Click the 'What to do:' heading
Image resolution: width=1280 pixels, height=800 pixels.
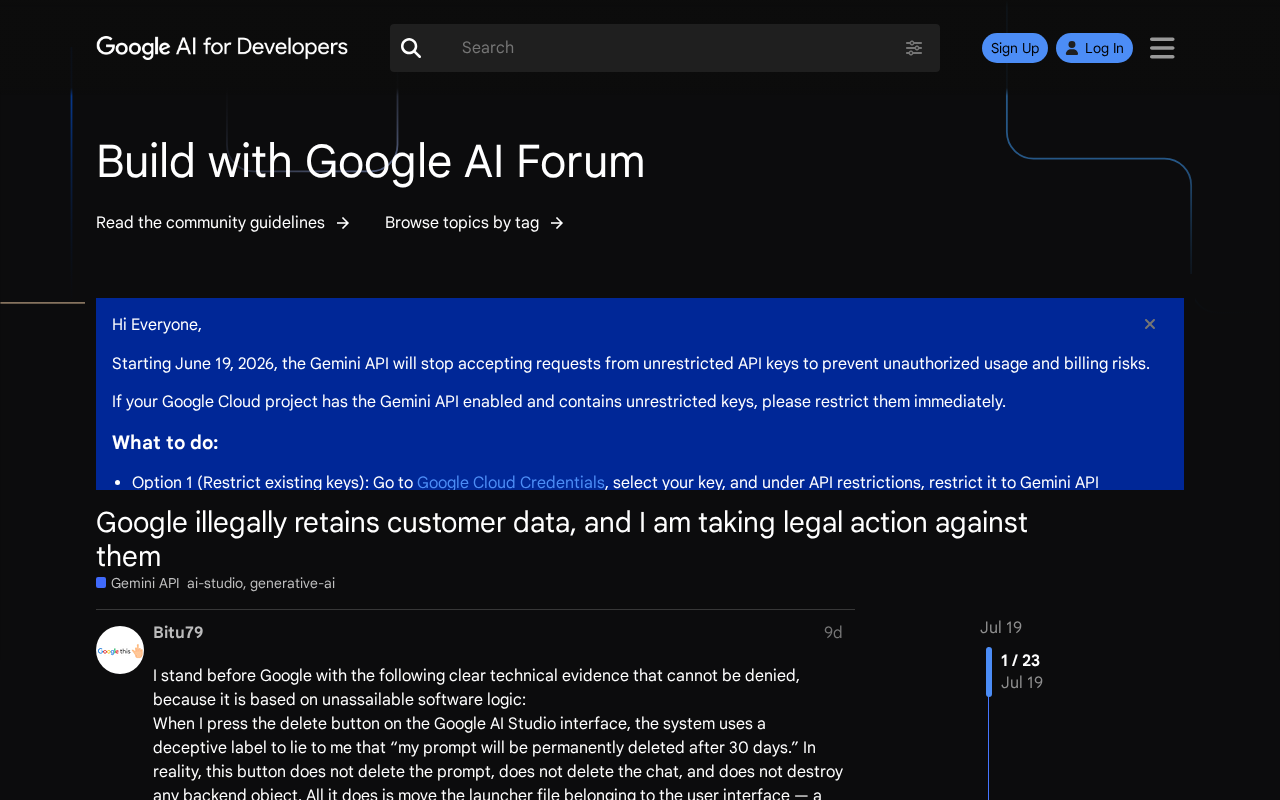tap(165, 442)
